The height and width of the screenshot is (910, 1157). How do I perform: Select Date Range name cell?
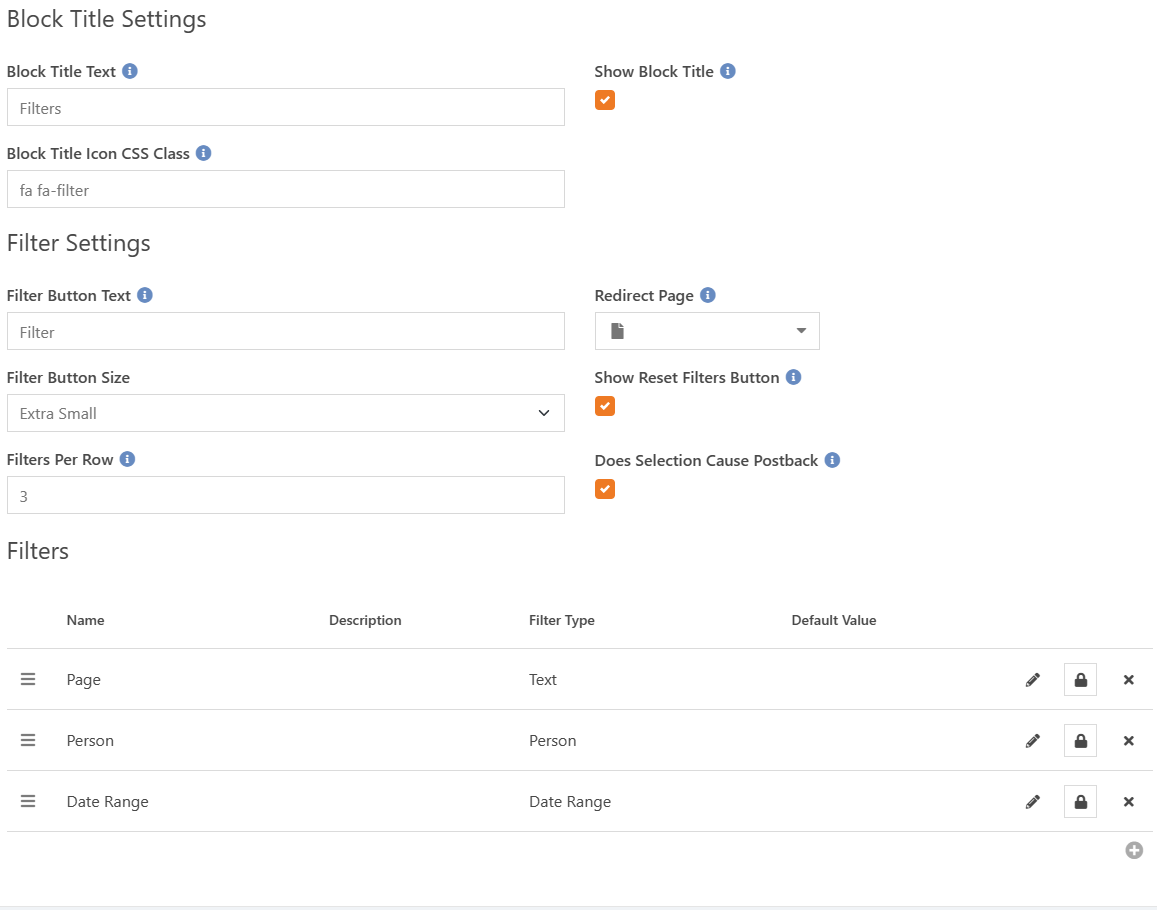[108, 802]
